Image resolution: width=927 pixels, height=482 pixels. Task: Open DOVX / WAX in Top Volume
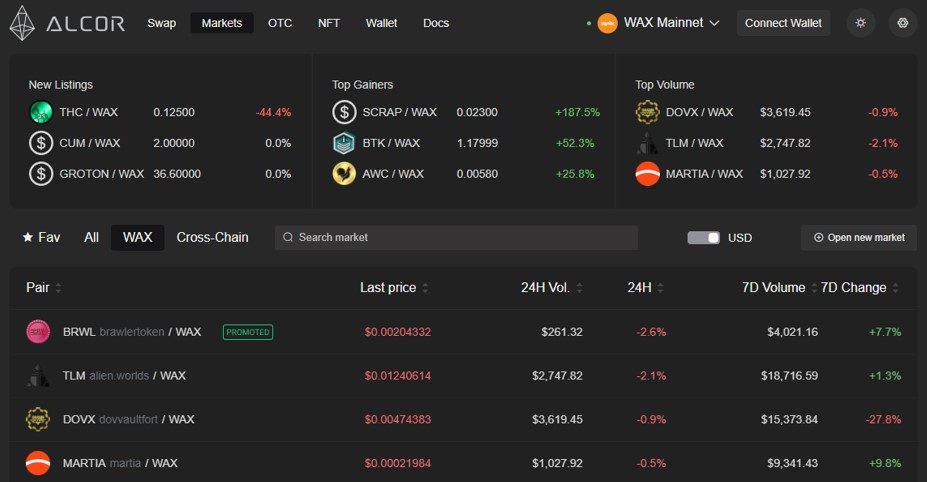766,112
